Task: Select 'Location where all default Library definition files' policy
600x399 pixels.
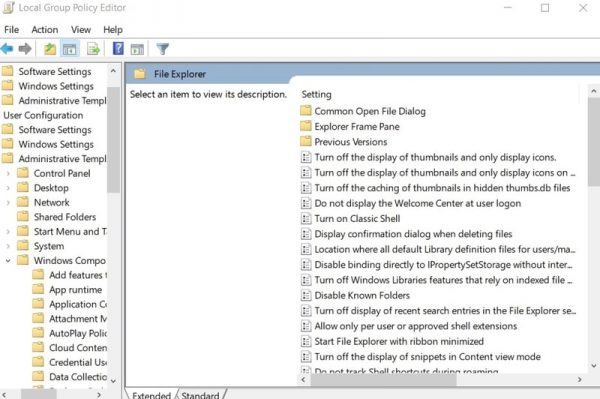Action: click(x=445, y=249)
